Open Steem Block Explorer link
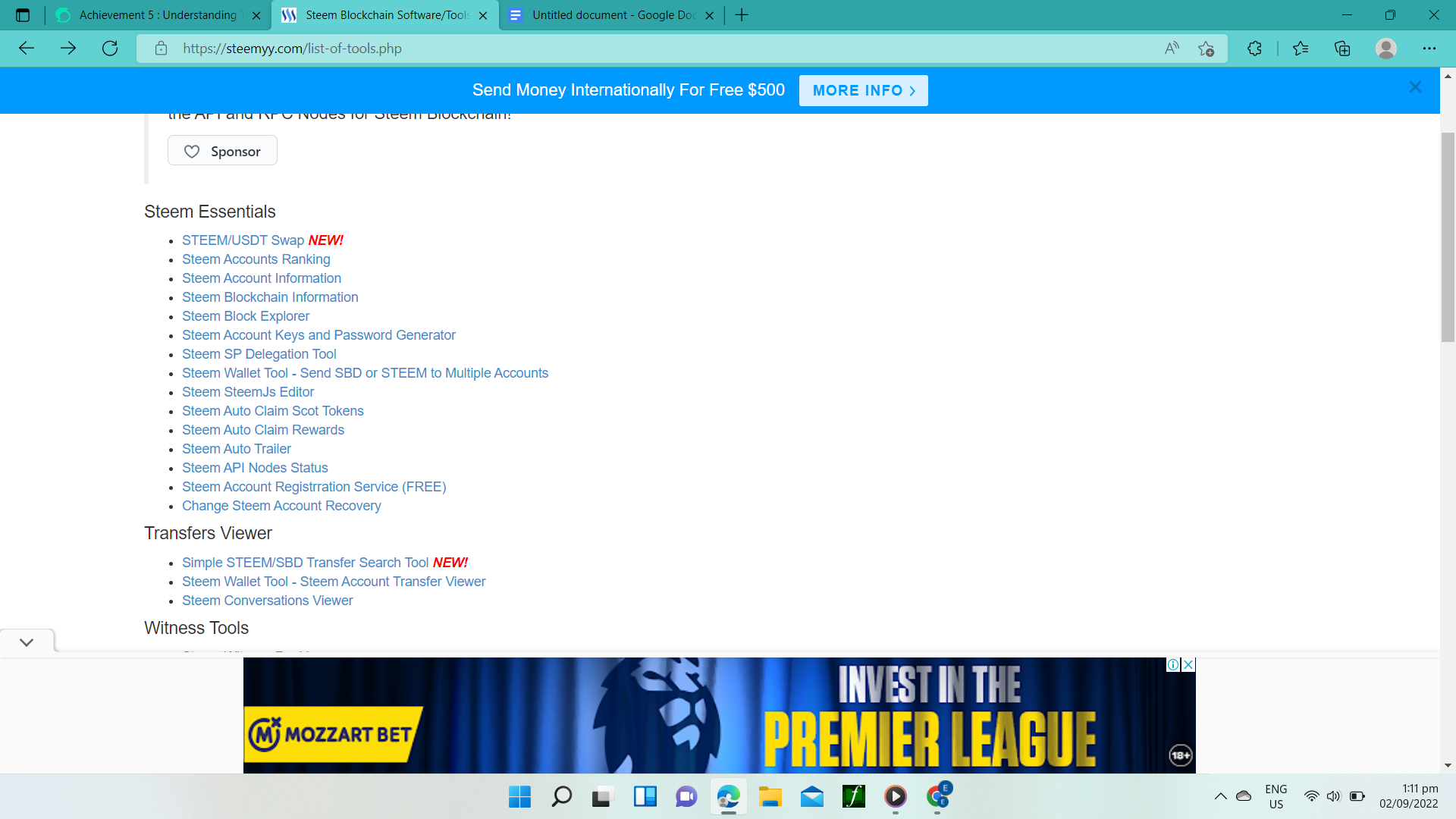Viewport: 1456px width, 819px height. (245, 316)
